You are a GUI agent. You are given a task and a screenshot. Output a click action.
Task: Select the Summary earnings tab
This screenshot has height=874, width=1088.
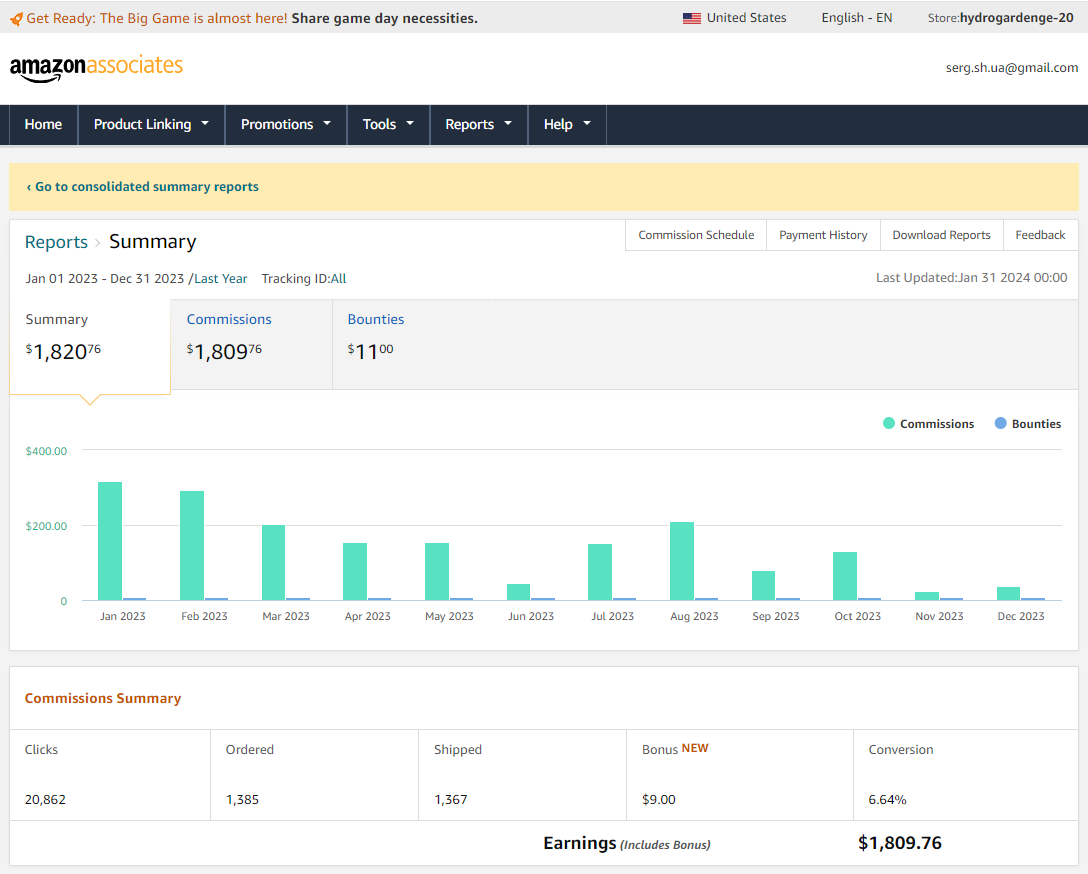coord(90,346)
